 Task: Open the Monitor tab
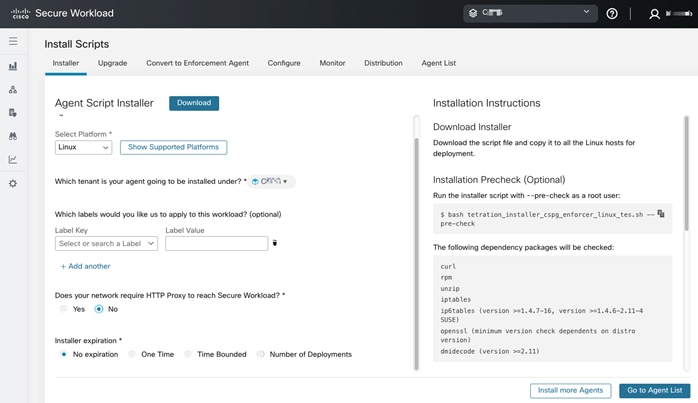(x=332, y=63)
